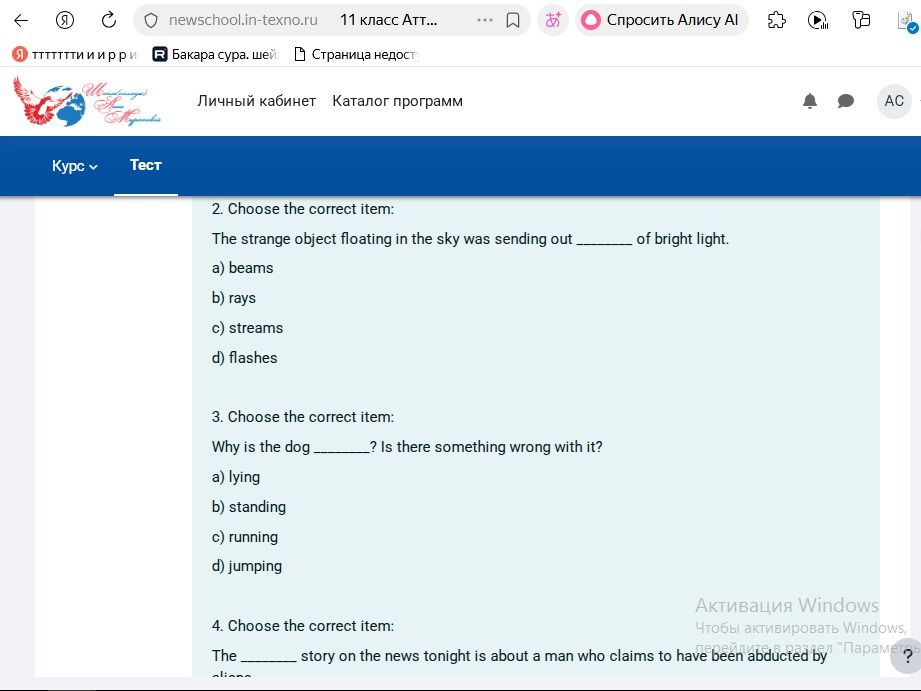This screenshot has width=921, height=691.
Task: Click the site protection shield icon
Action: [151, 21]
